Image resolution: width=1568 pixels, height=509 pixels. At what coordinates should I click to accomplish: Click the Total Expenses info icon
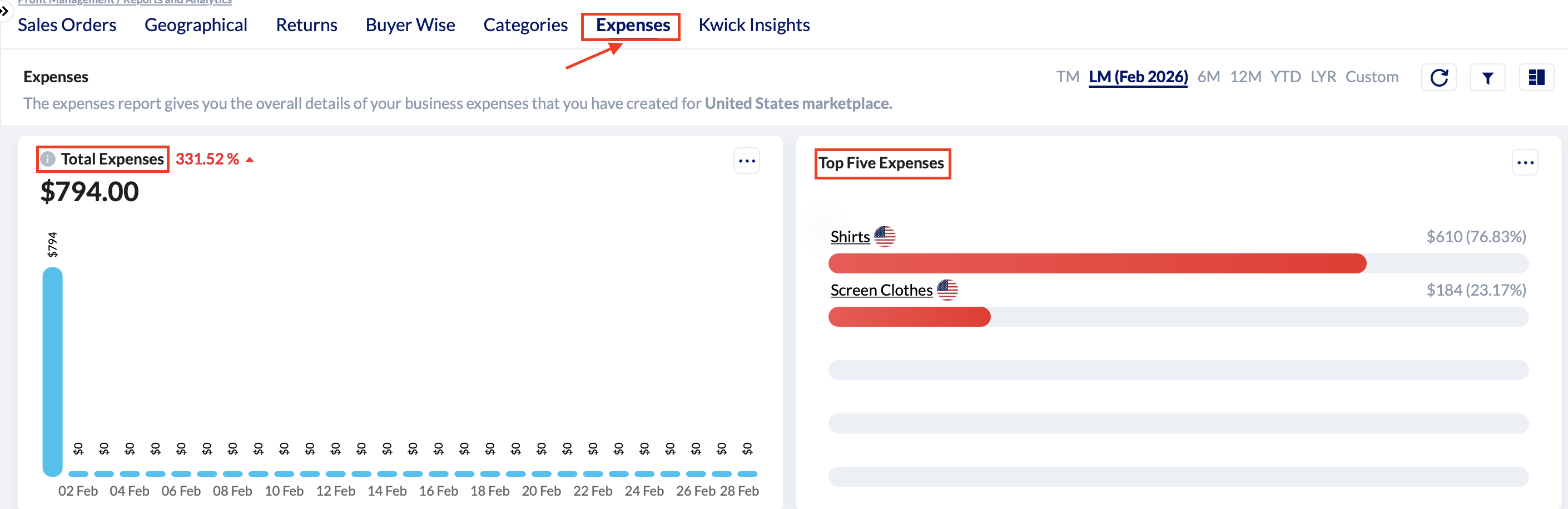click(47, 159)
